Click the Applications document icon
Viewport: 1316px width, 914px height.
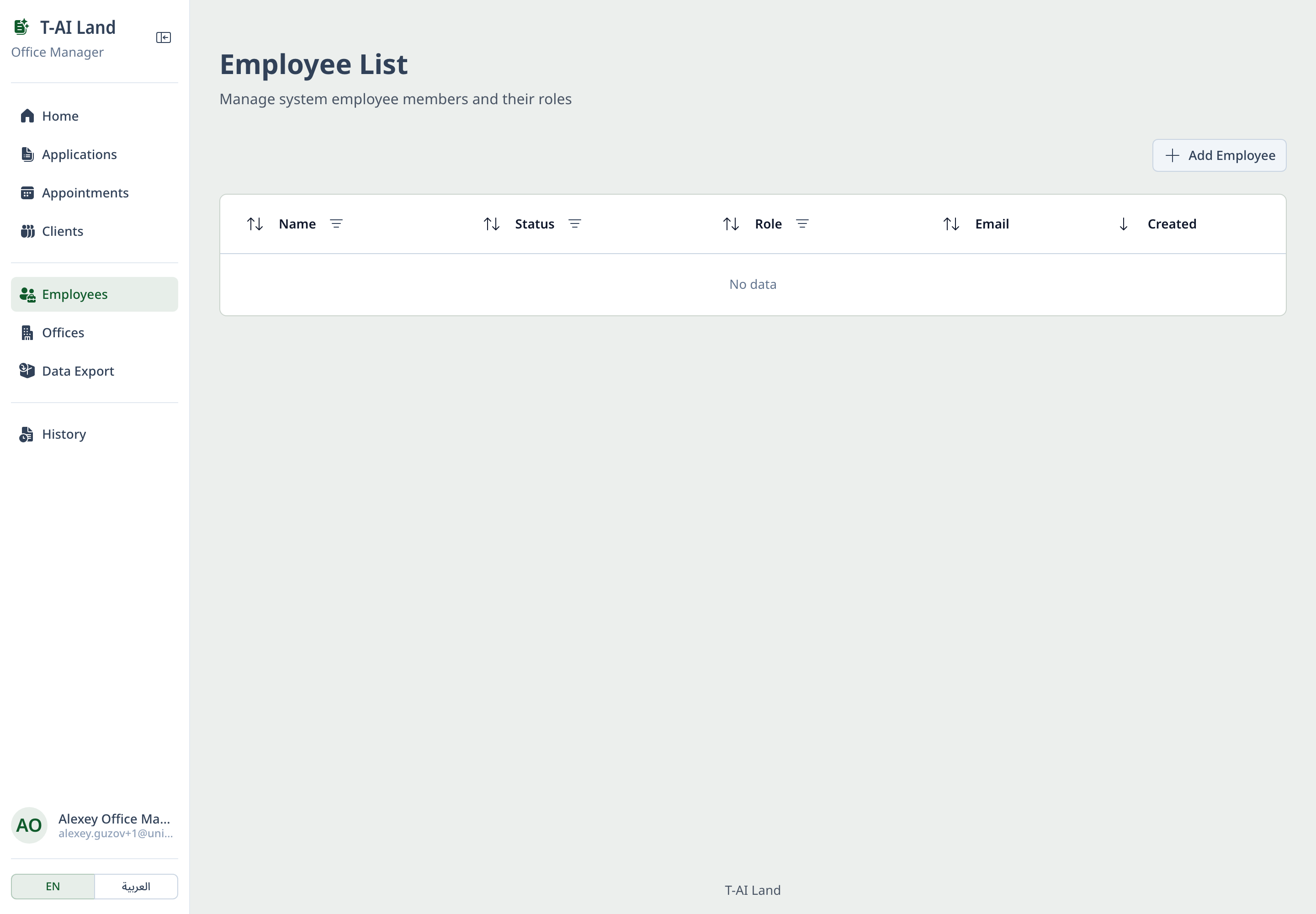click(27, 154)
